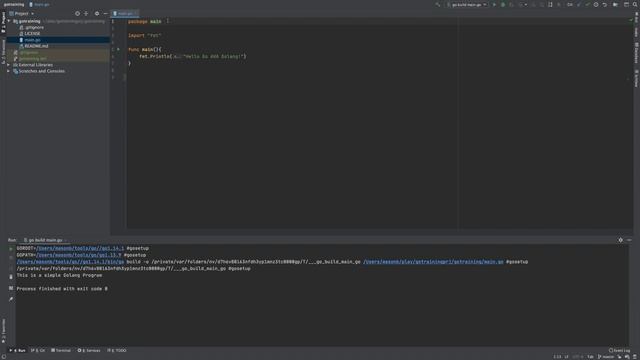This screenshot has width=640, height=360.
Task: Click Git branch indicator in status bar
Action: click(606, 357)
